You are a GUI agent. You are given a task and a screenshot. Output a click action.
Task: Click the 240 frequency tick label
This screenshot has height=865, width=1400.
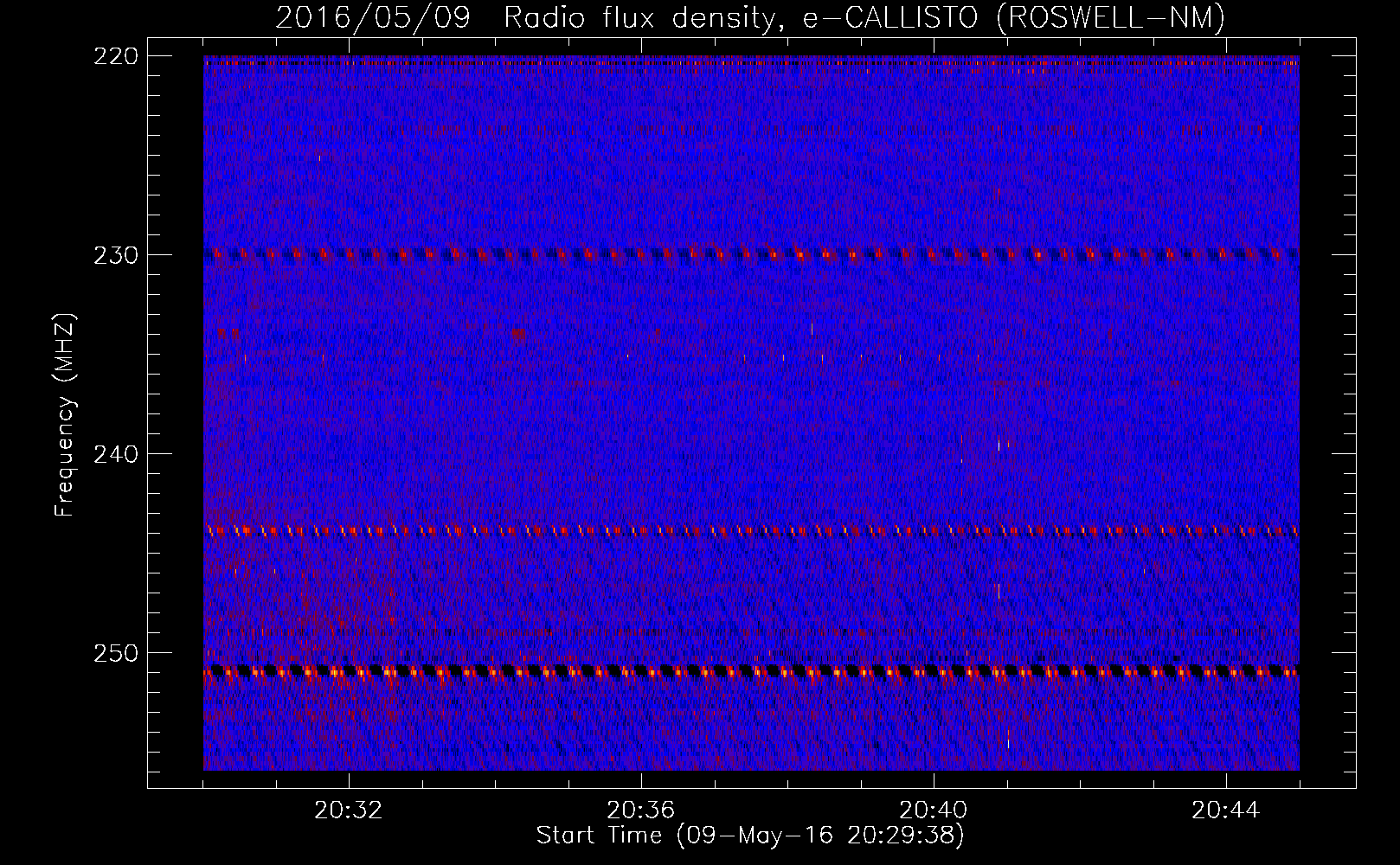pos(116,454)
